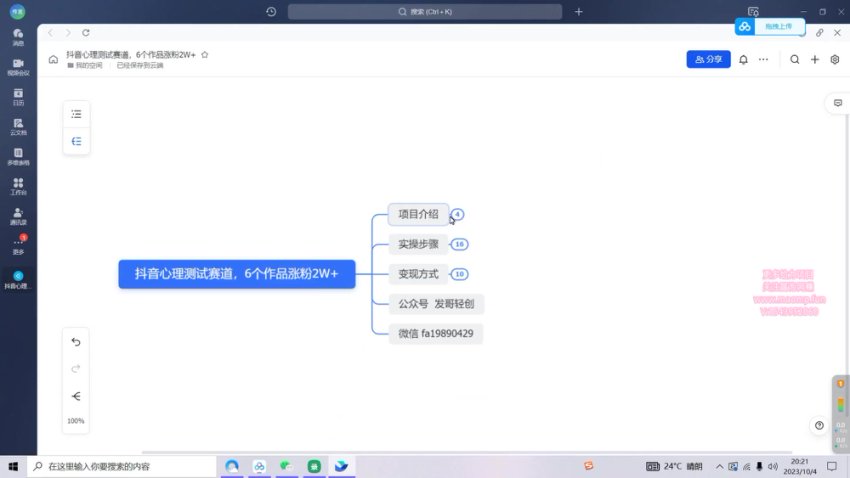
Task: Click the document settings gear icon
Action: [835, 60]
